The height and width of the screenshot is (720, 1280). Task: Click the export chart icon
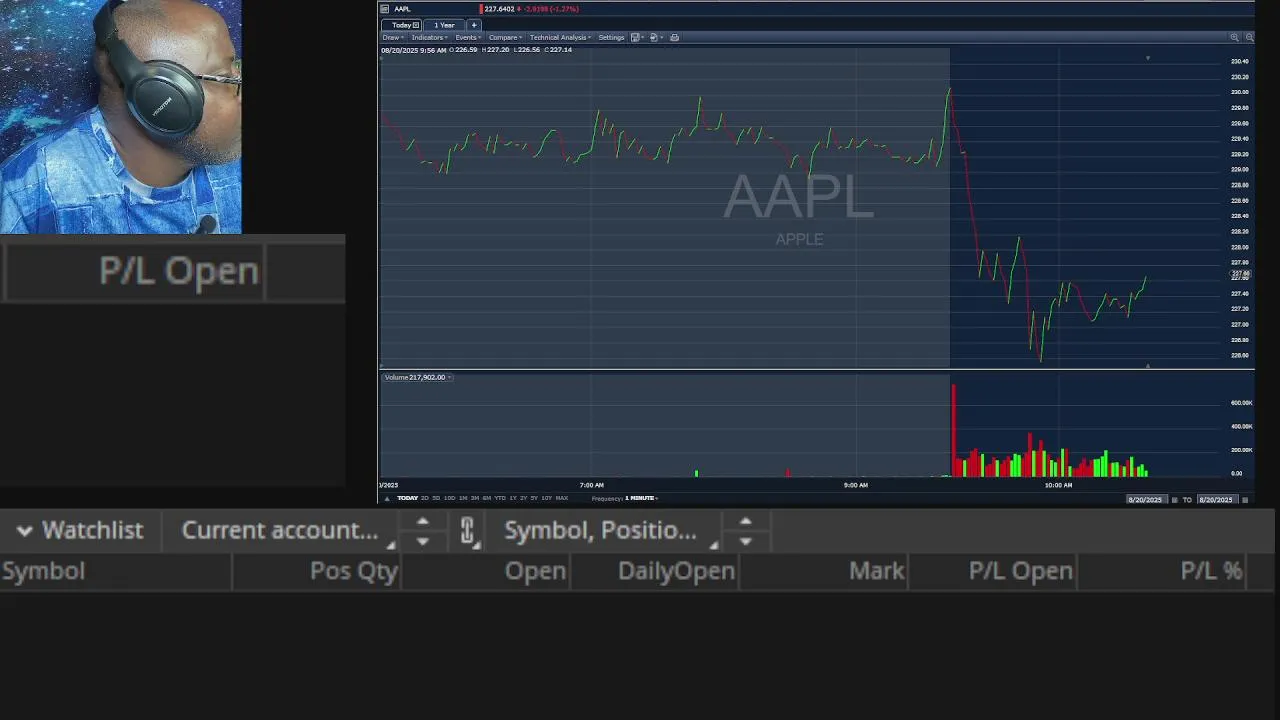pos(654,37)
